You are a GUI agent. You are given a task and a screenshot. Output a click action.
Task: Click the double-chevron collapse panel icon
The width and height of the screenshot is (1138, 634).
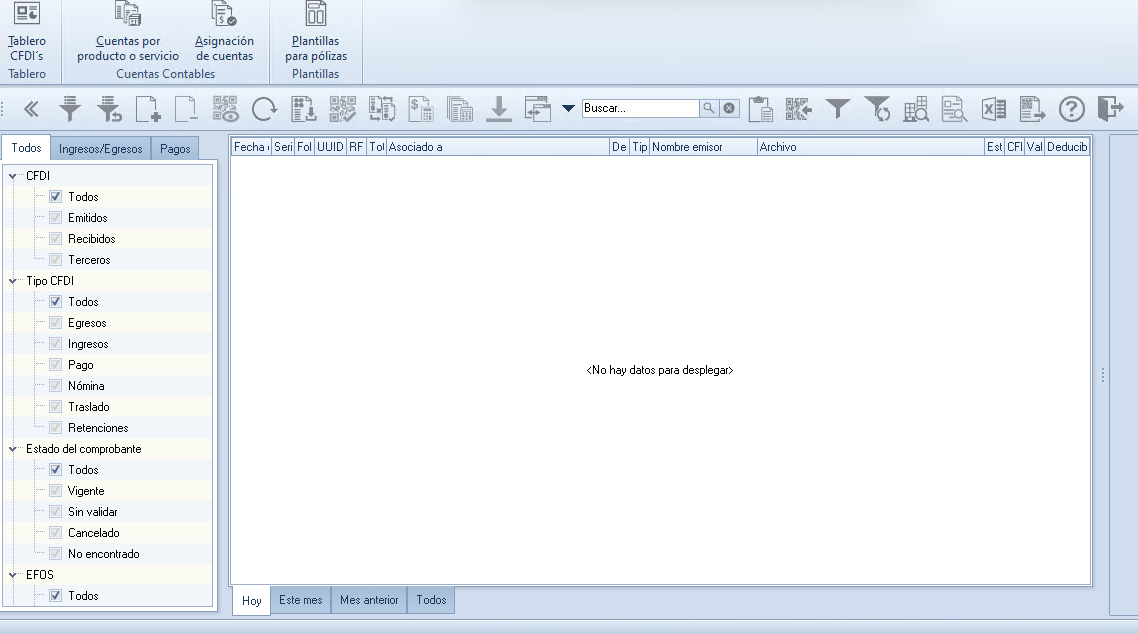point(31,109)
